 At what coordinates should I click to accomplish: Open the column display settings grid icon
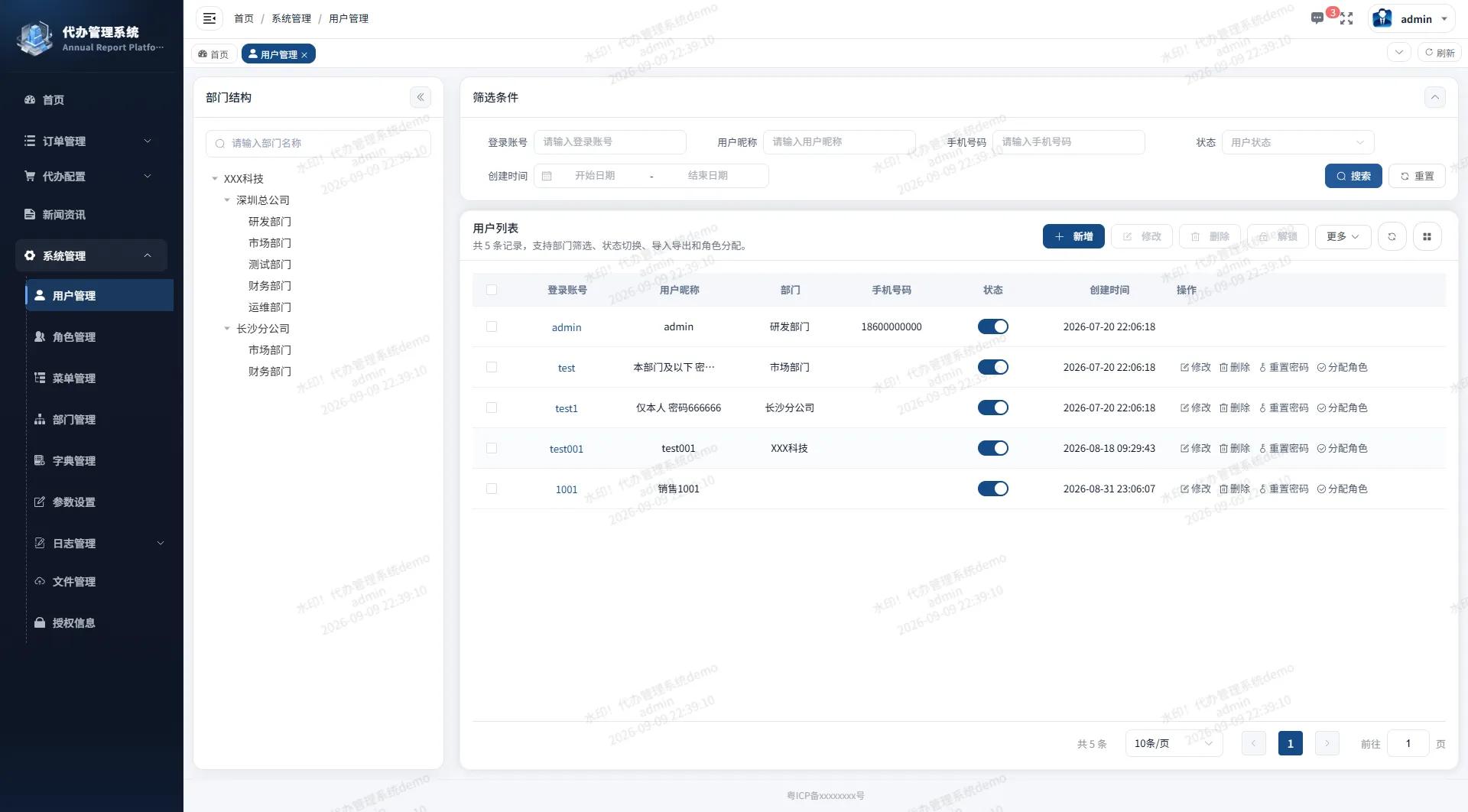tap(1427, 237)
